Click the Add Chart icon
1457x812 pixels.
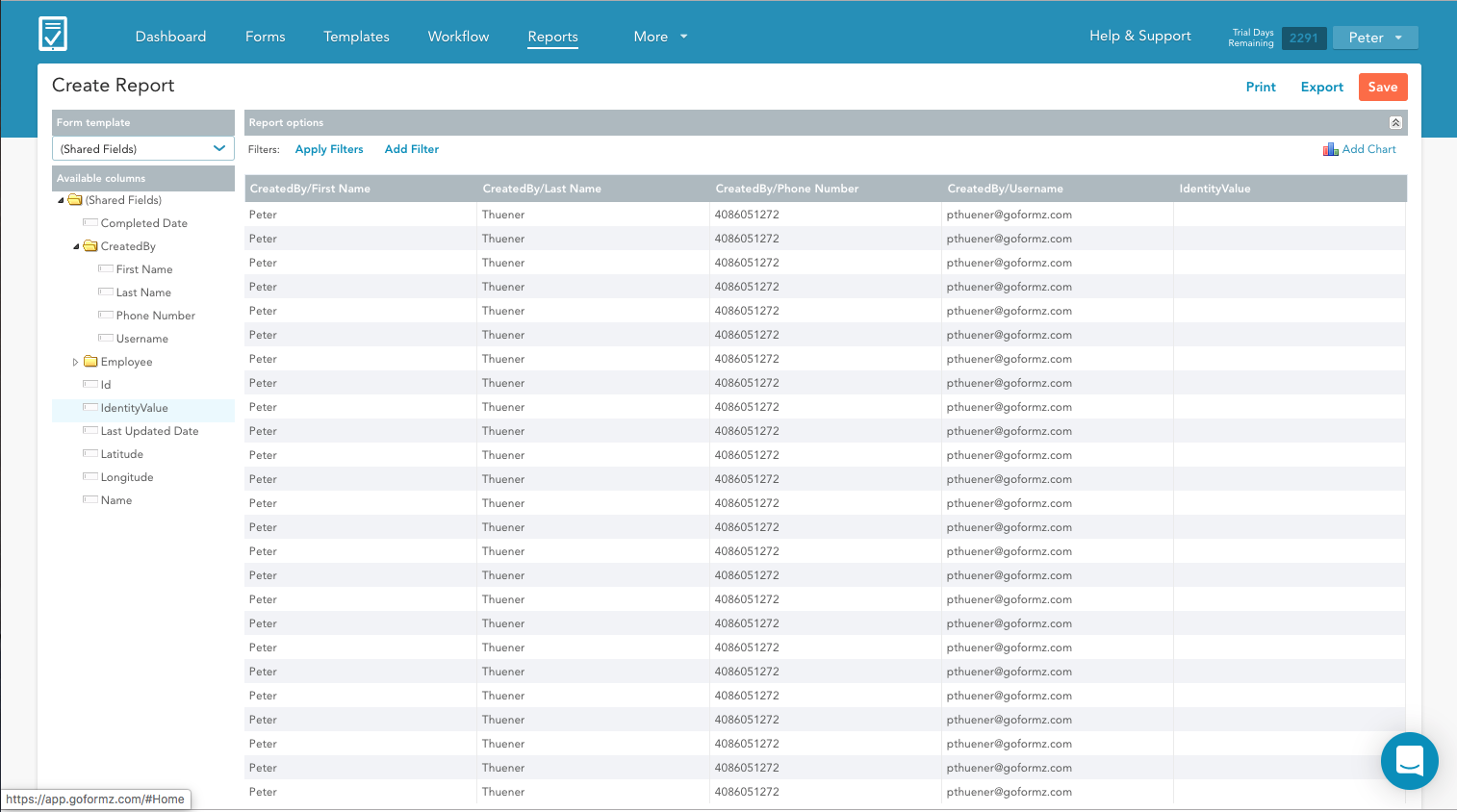1330,149
